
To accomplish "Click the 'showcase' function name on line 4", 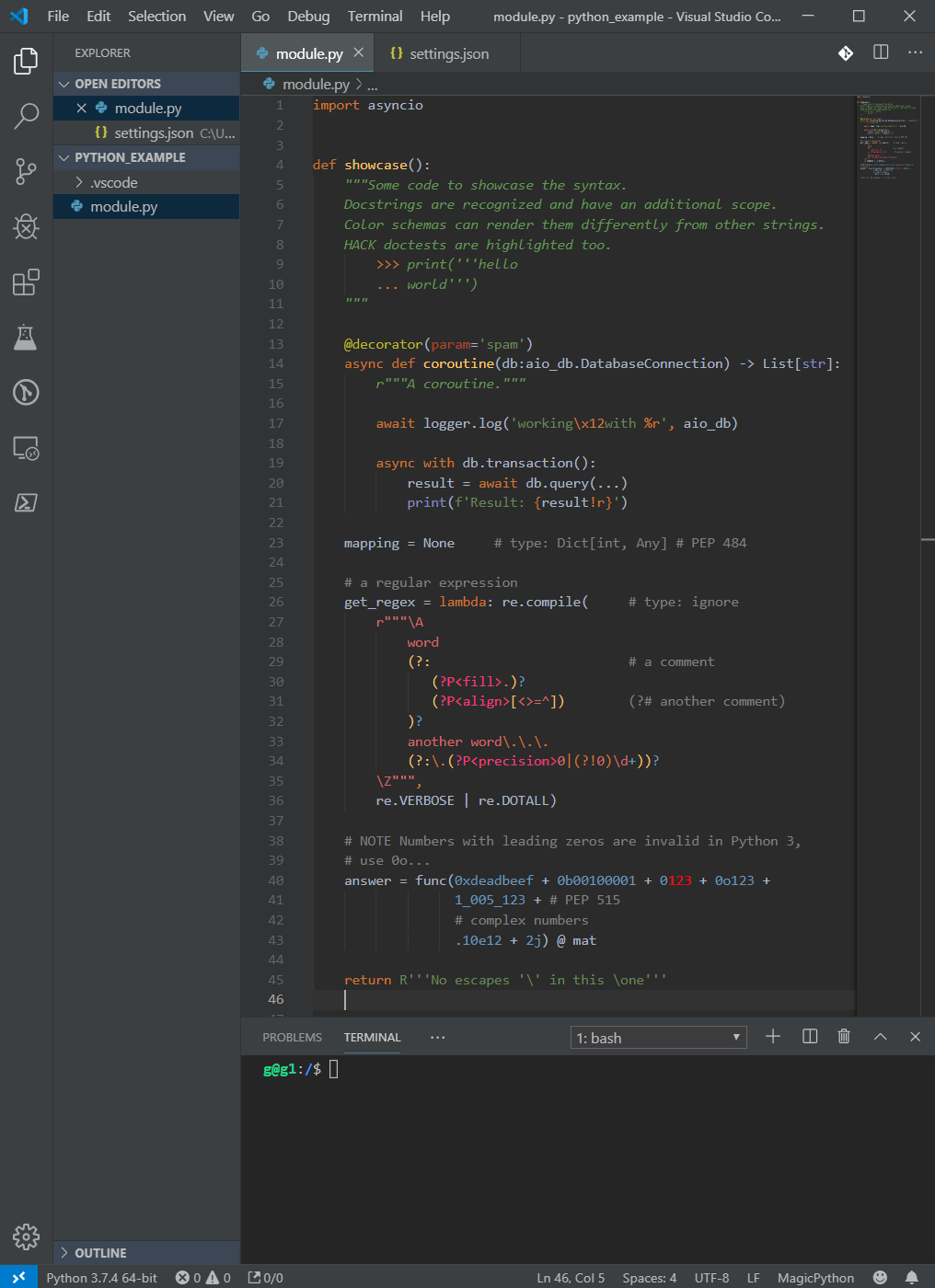I will pyautogui.click(x=375, y=166).
